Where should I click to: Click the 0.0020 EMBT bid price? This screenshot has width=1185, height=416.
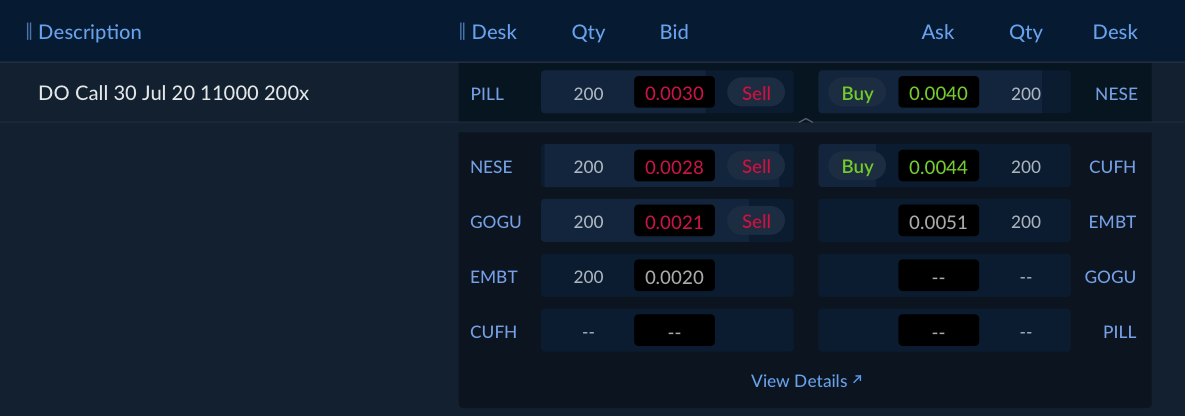pos(674,277)
